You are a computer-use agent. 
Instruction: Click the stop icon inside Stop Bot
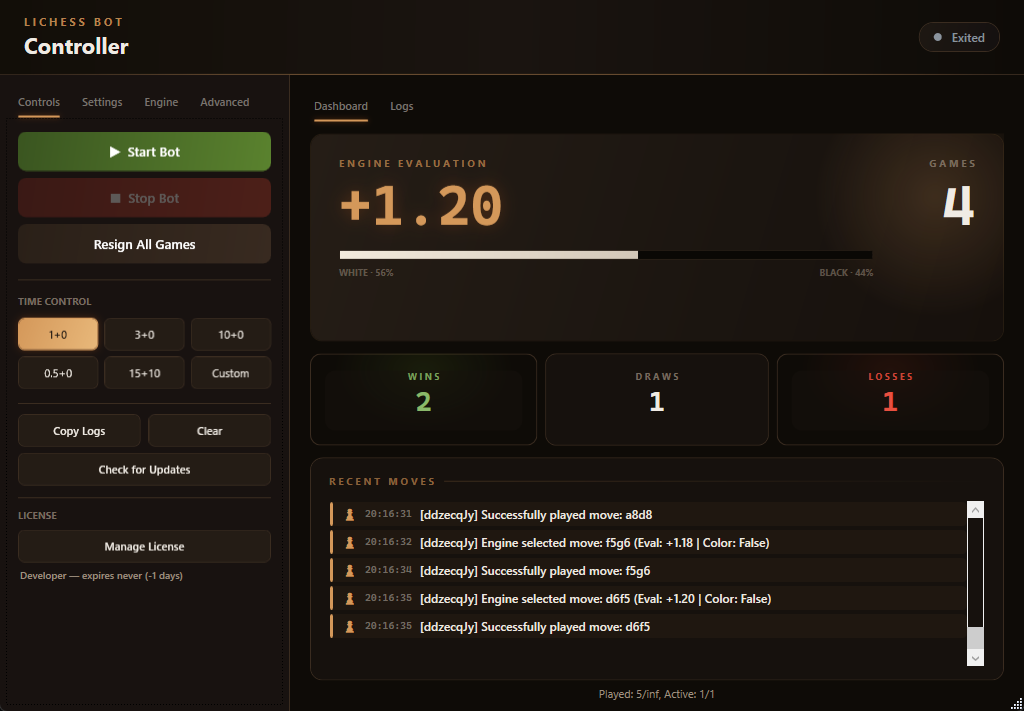point(116,197)
